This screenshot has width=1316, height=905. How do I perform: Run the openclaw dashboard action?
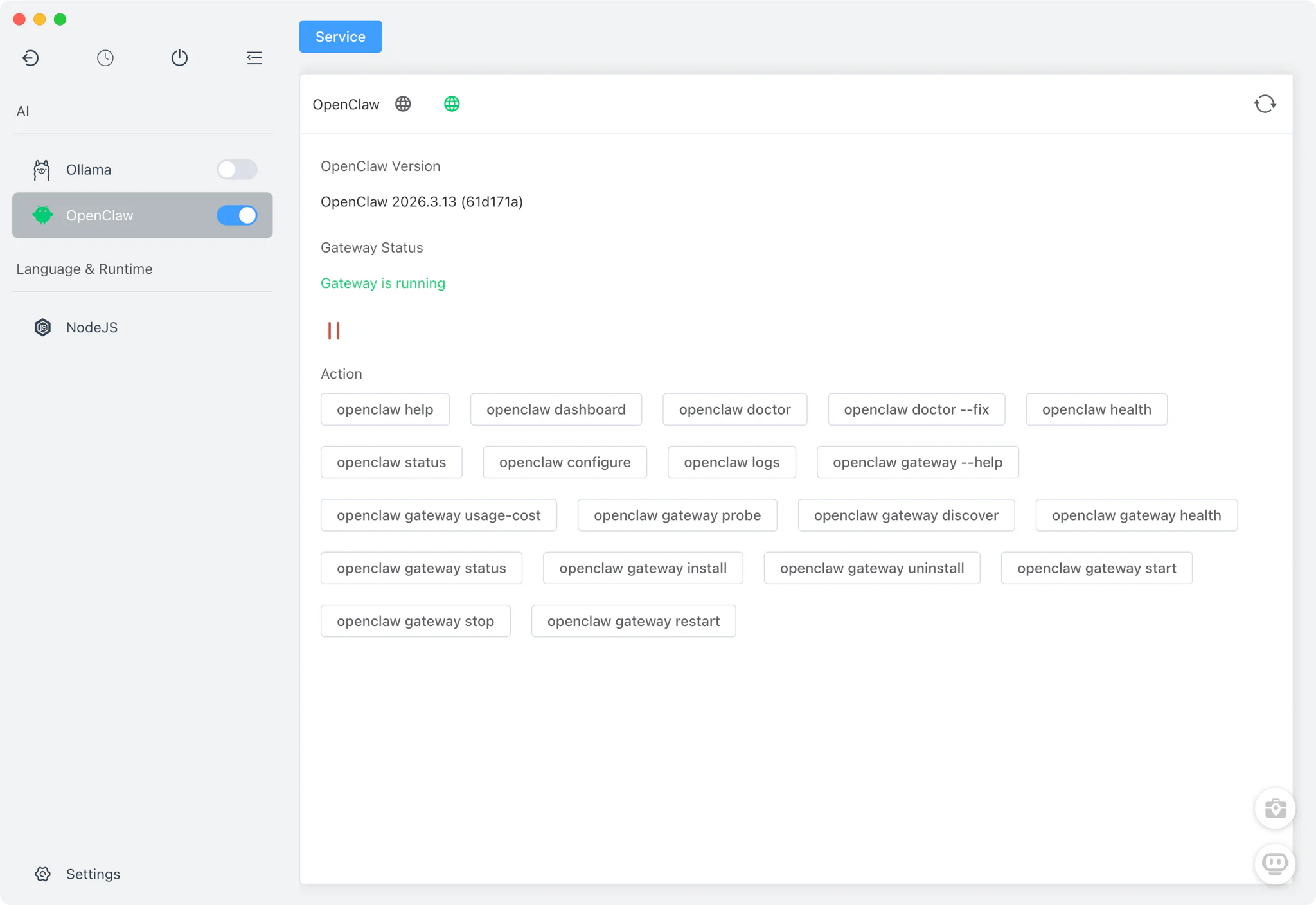coord(556,409)
